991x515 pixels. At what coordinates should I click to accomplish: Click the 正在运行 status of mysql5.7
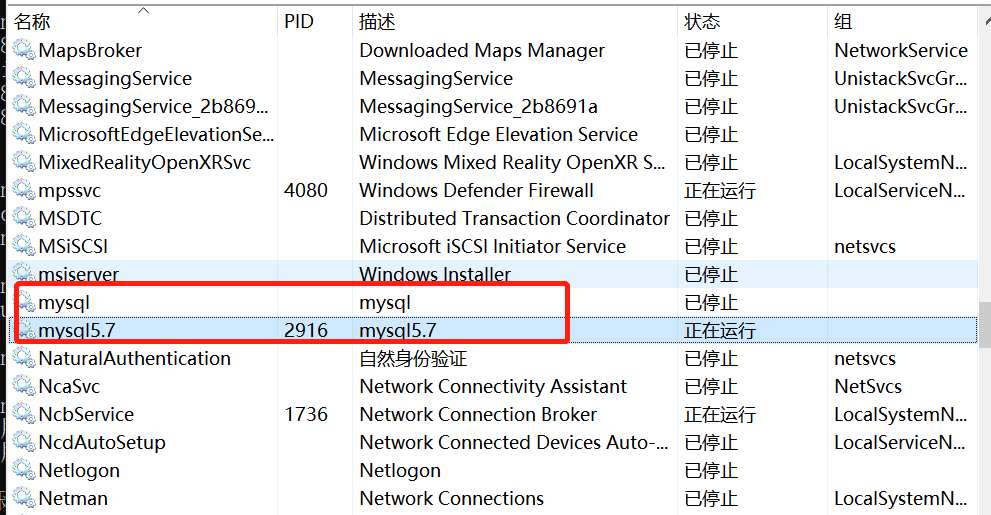[x=720, y=330]
